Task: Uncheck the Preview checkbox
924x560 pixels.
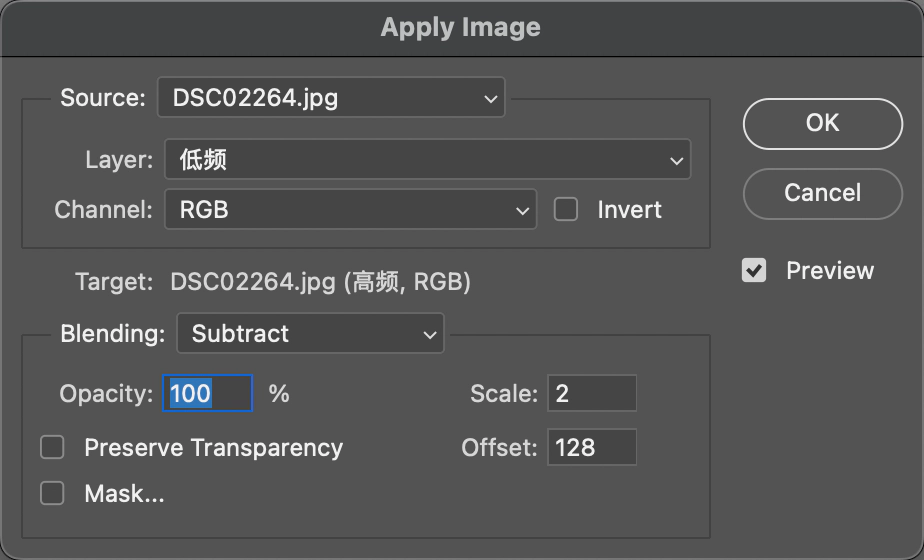Action: pos(754,271)
